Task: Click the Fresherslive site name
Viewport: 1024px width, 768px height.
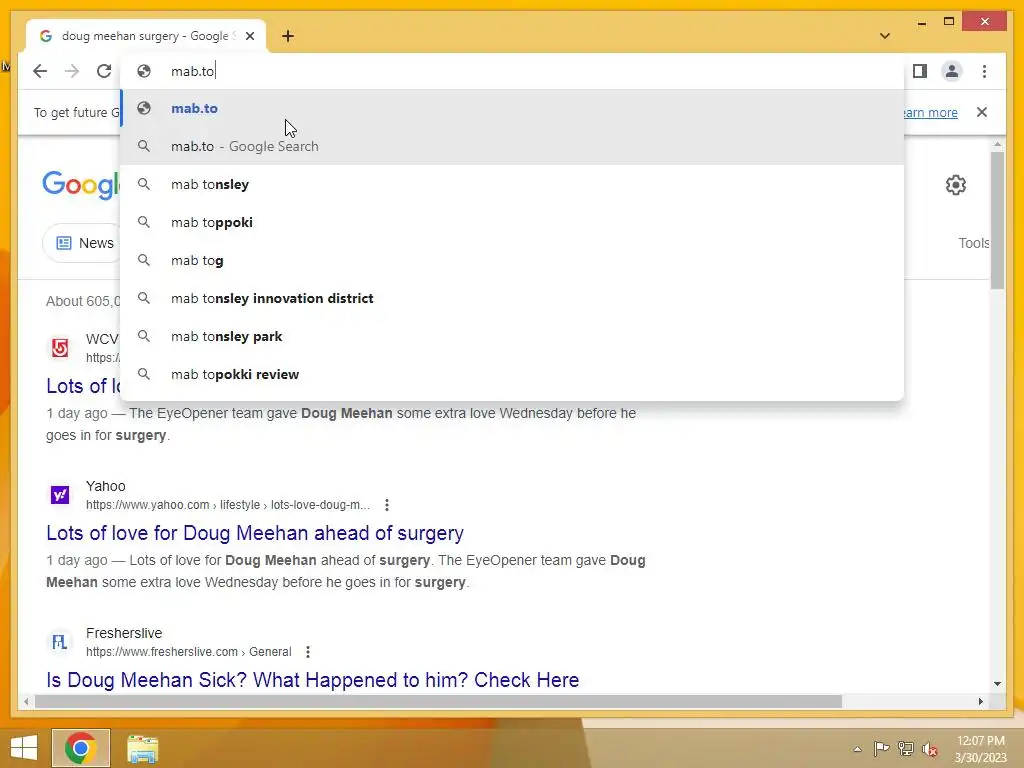Action: (x=124, y=633)
